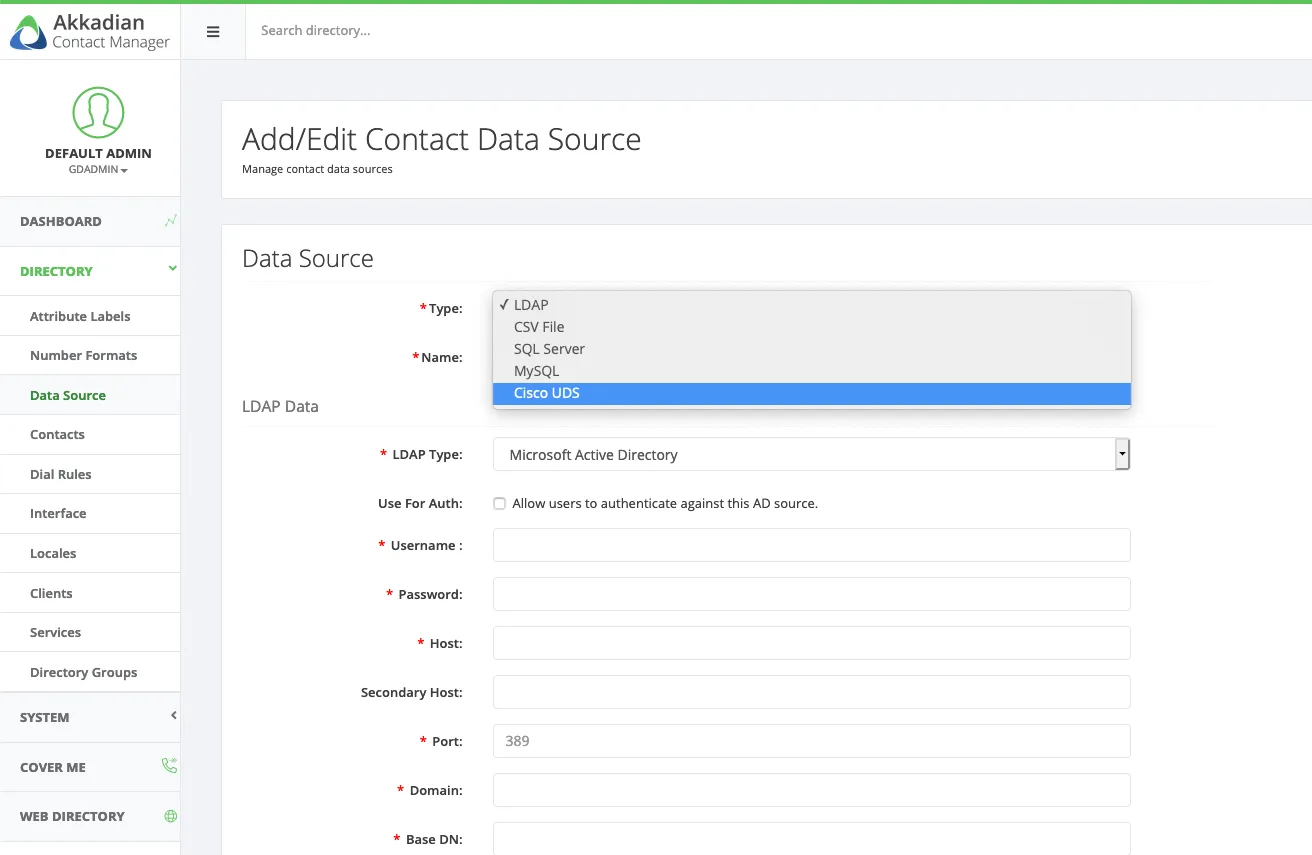This screenshot has height=855, width=1312.
Task: Click the Default Admin avatar icon
Action: click(x=98, y=112)
